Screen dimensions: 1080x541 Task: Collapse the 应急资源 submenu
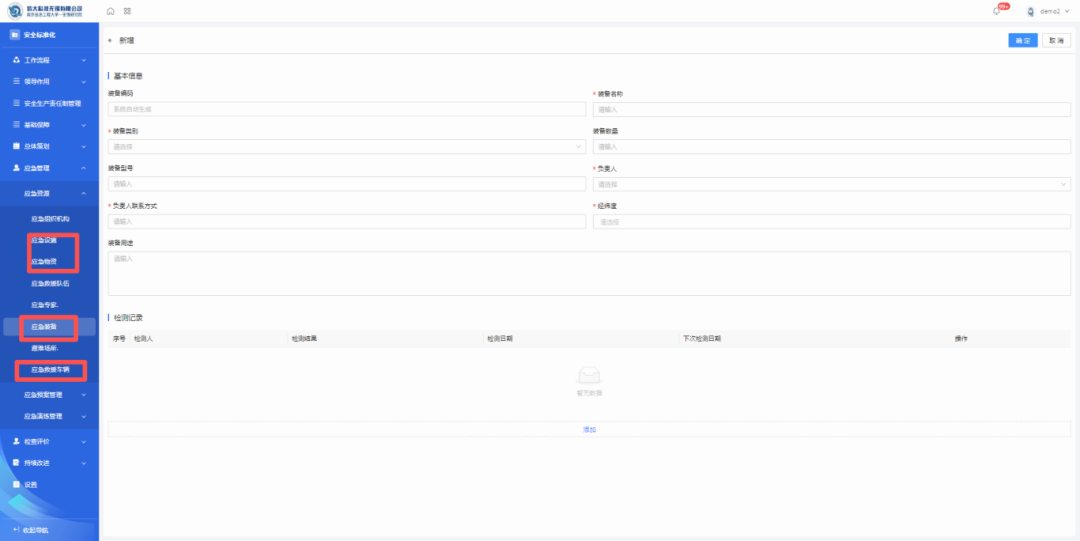[x=83, y=193]
